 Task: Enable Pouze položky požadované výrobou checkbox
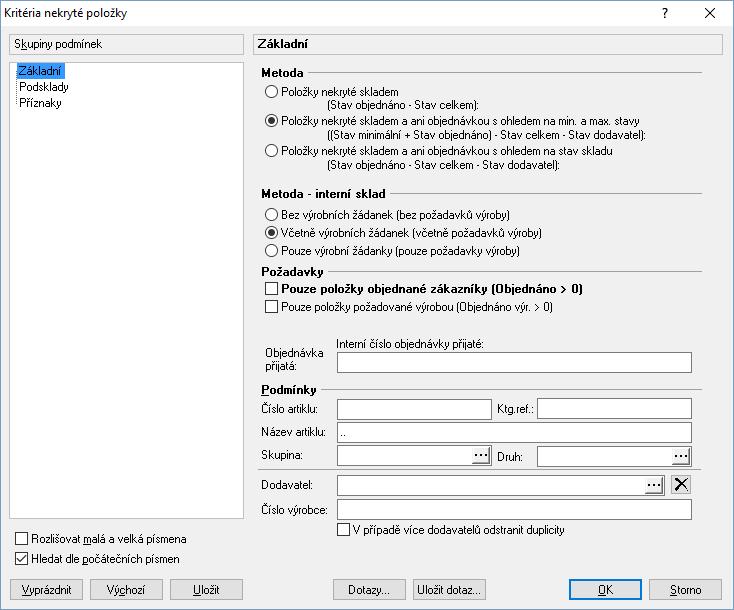272,307
